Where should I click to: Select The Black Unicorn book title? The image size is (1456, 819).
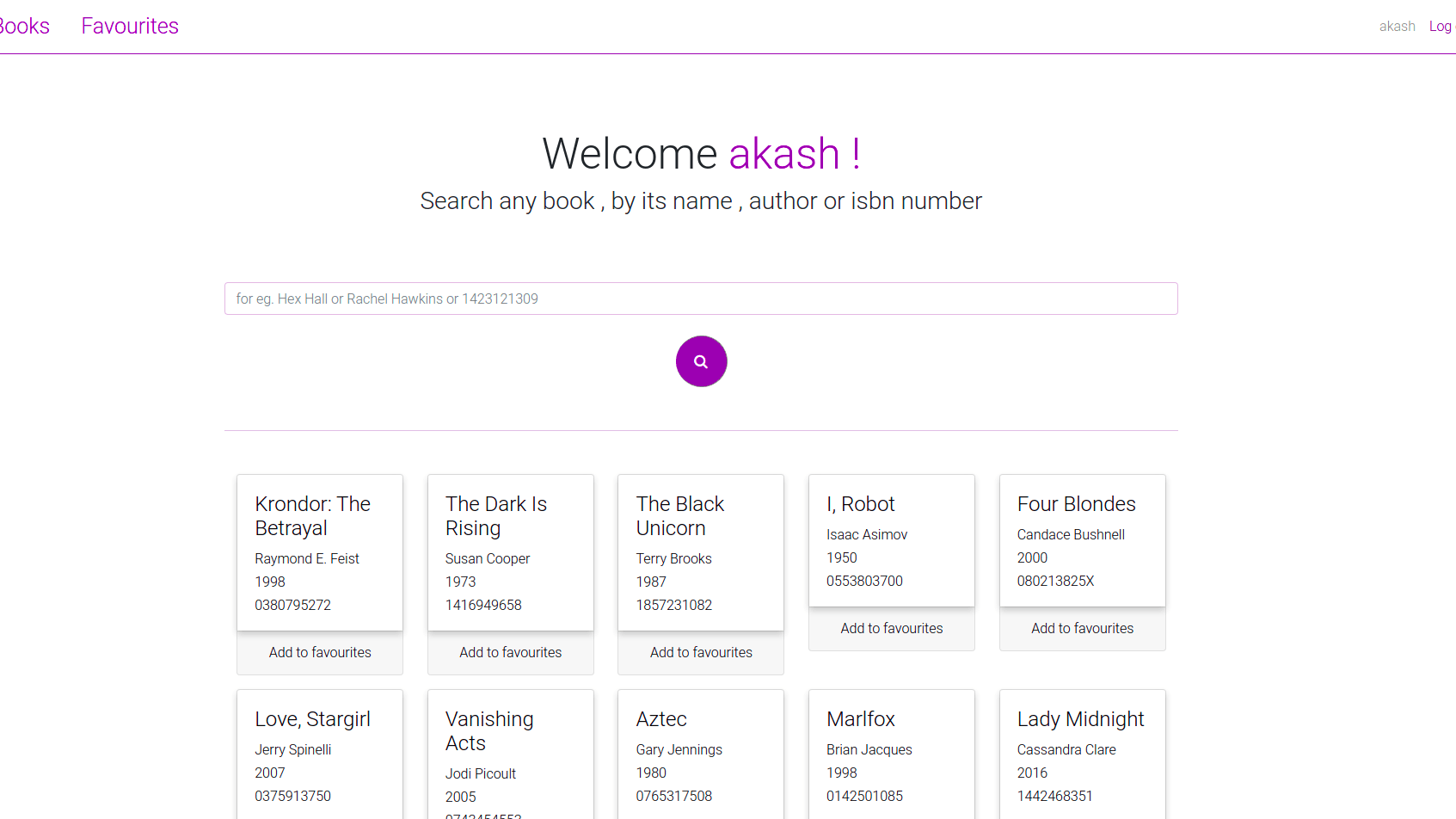tap(680, 515)
